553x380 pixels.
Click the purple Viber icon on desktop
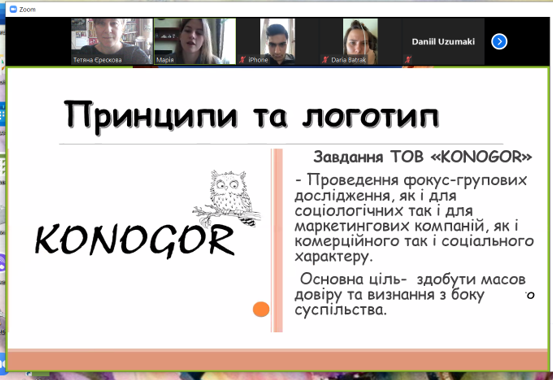[2, 264]
